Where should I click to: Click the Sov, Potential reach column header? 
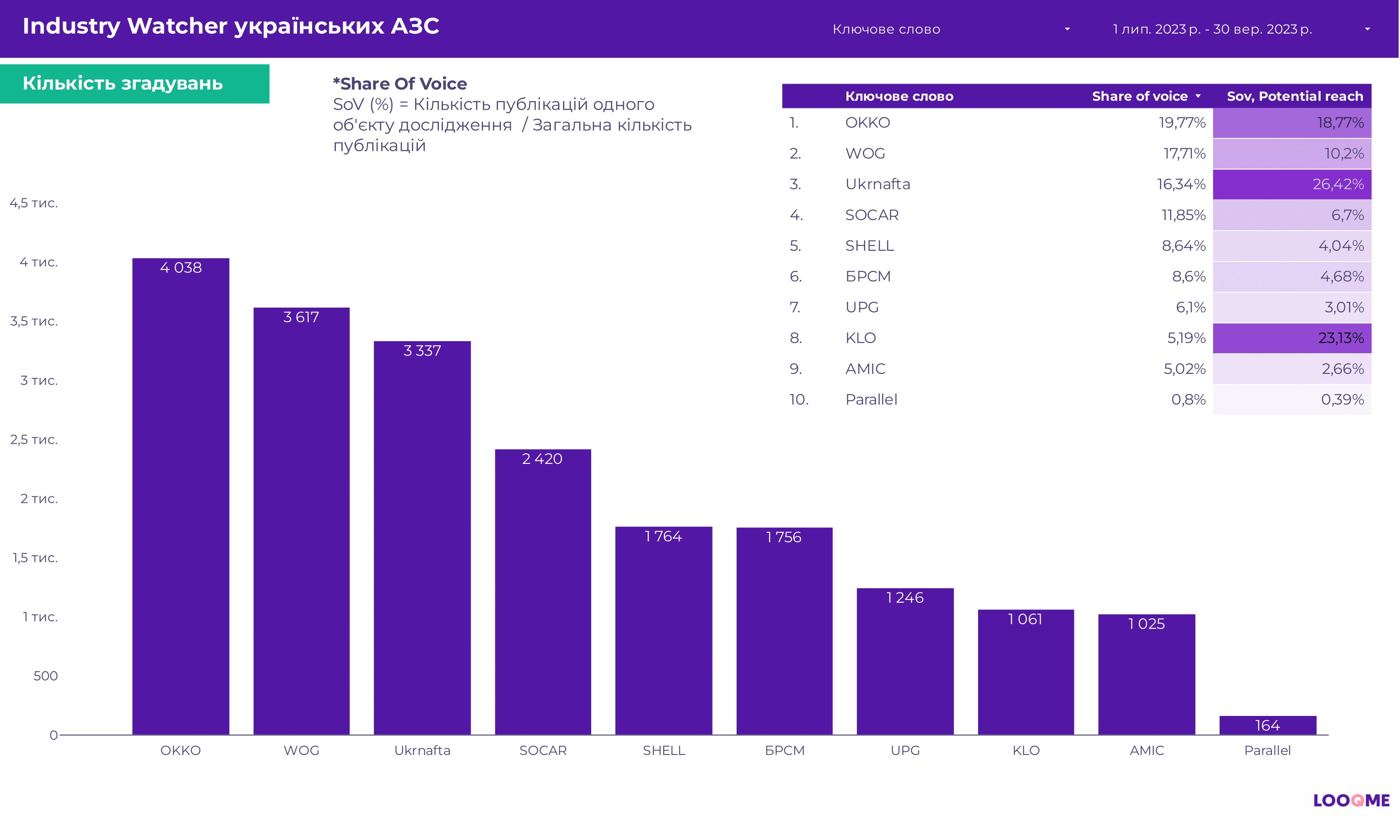[1294, 96]
